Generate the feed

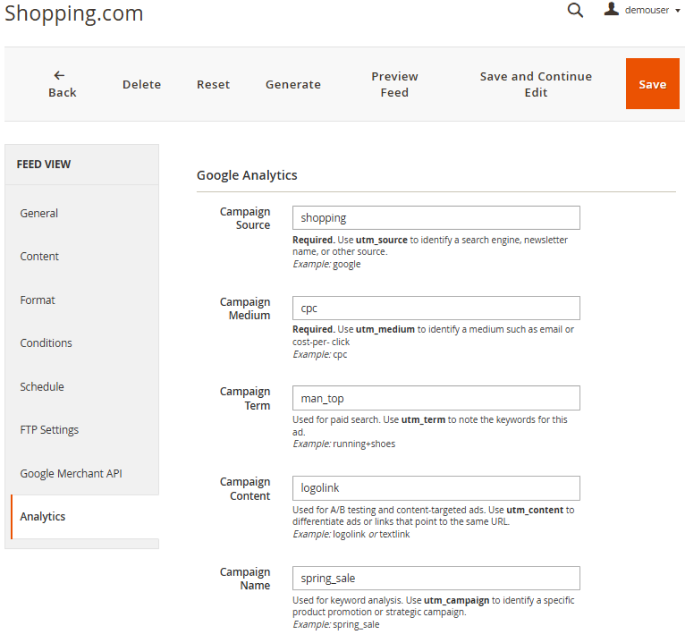coord(293,84)
